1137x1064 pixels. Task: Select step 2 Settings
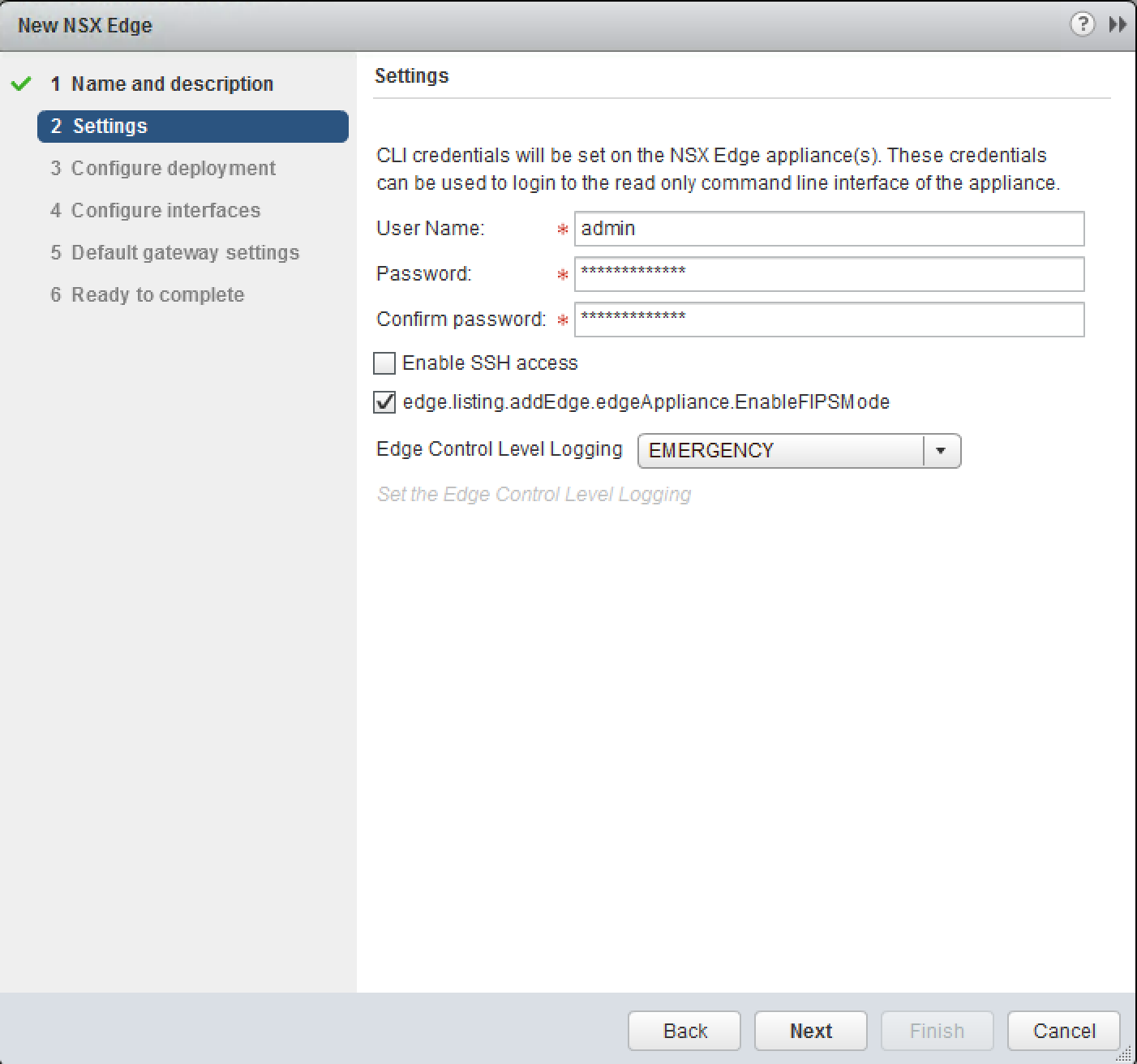[x=193, y=127]
